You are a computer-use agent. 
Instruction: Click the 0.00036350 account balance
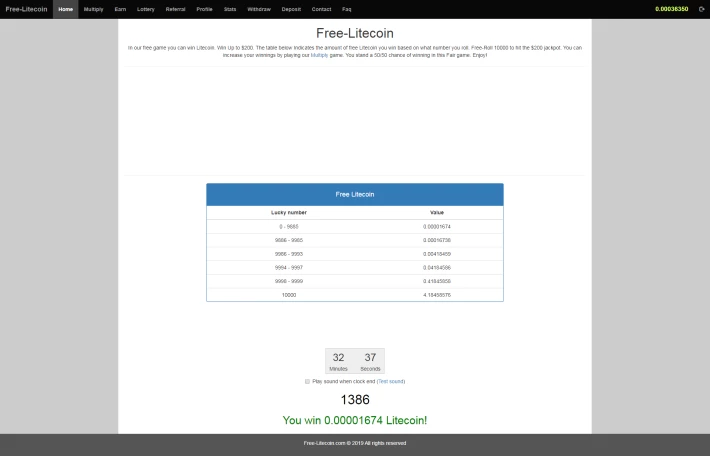coord(672,9)
